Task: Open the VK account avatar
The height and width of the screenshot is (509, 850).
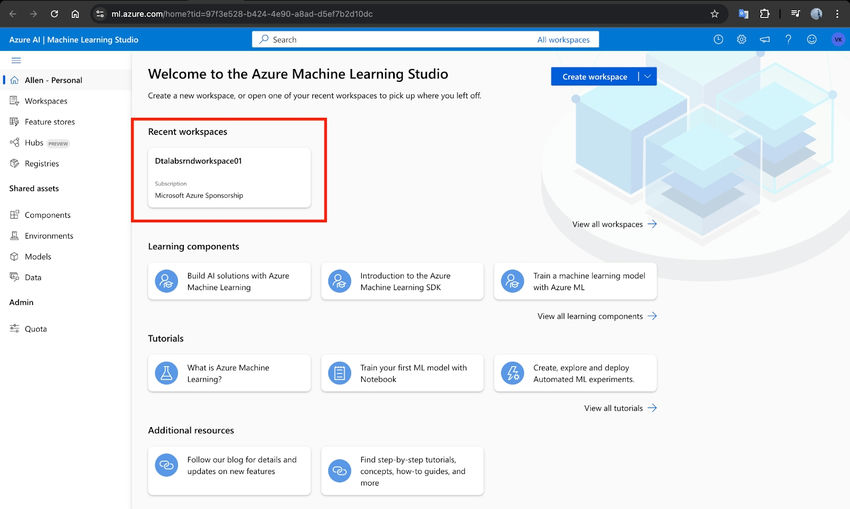Action: pos(838,39)
